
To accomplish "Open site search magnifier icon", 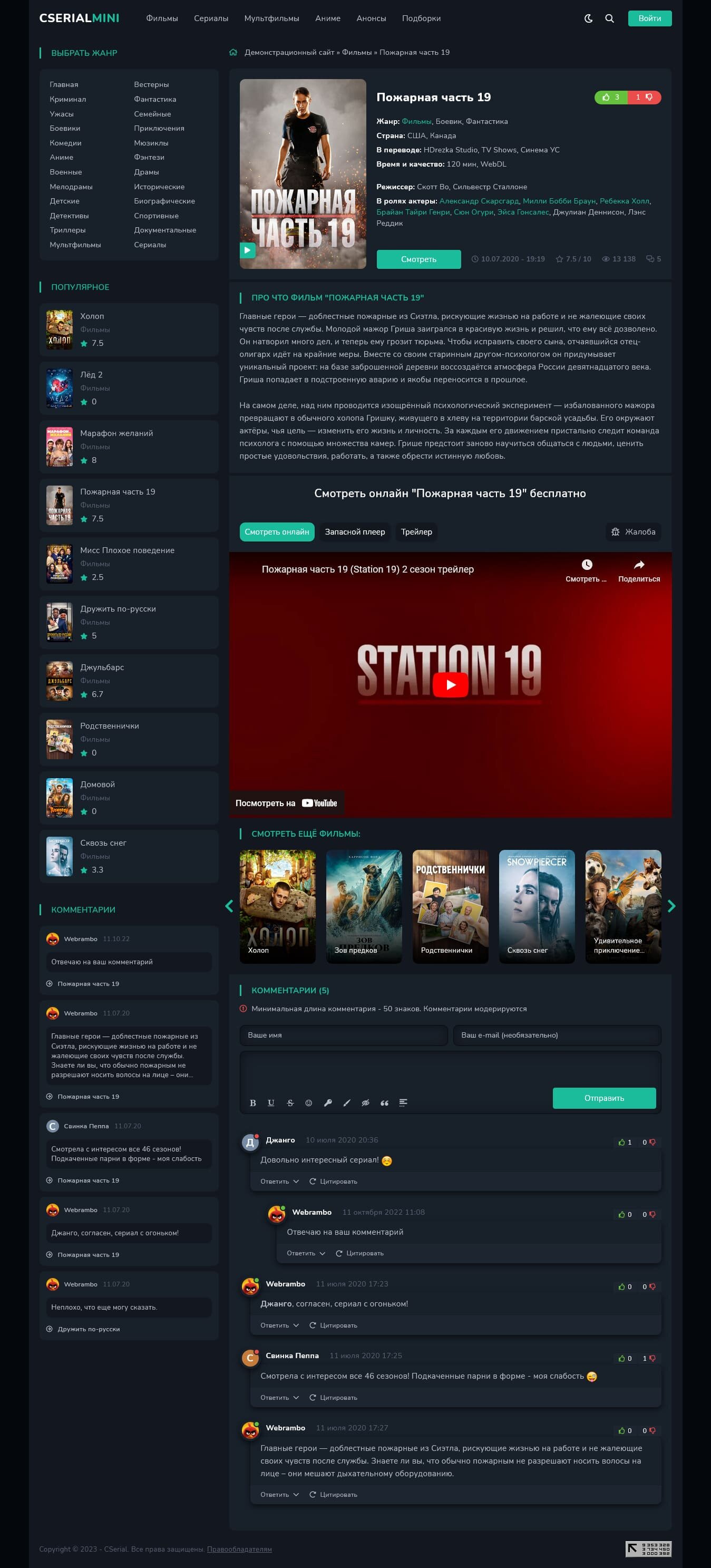I will click(x=609, y=18).
